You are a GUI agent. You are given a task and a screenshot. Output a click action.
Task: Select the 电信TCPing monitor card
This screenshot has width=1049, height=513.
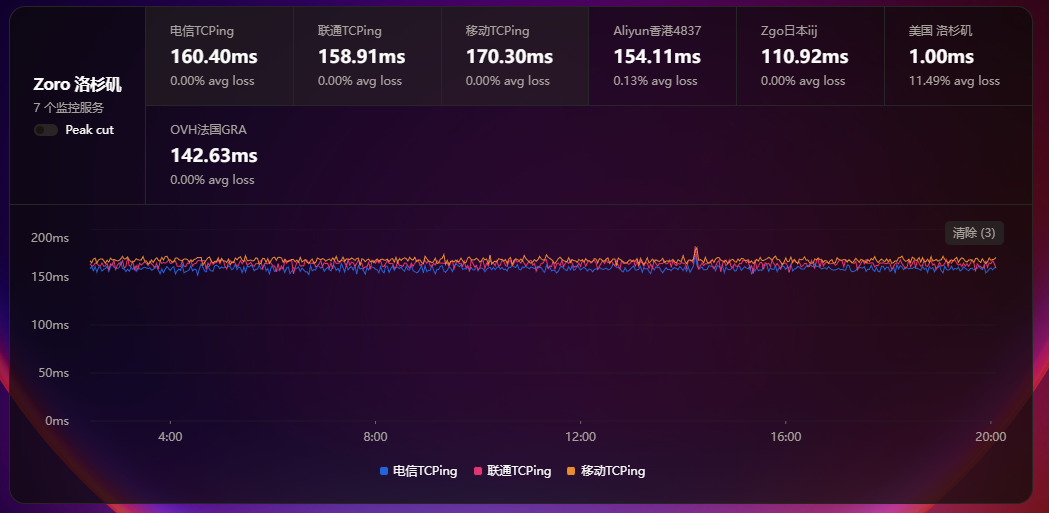[219, 56]
